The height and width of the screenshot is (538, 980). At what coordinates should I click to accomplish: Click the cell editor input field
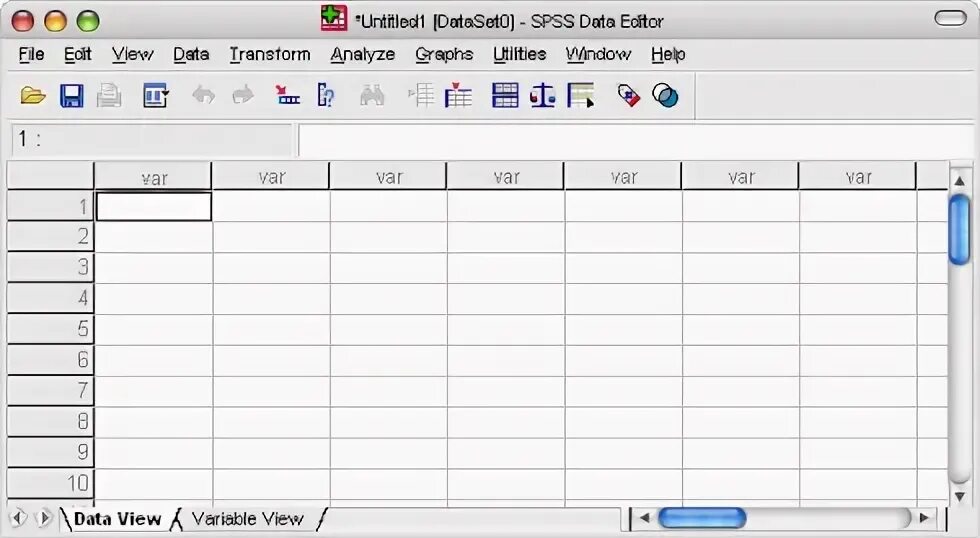pos(638,140)
